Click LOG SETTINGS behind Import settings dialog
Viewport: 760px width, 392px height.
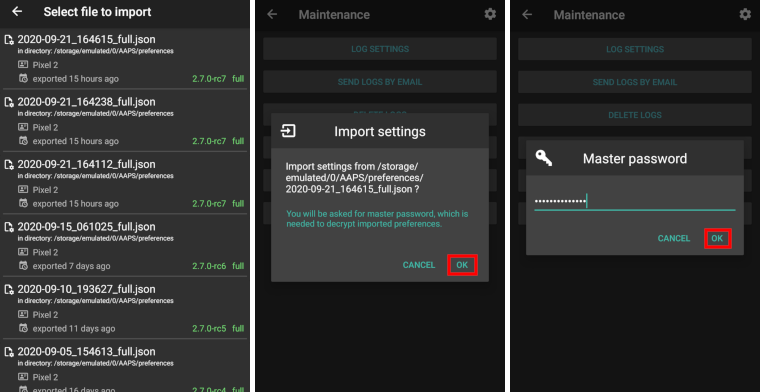click(380, 49)
